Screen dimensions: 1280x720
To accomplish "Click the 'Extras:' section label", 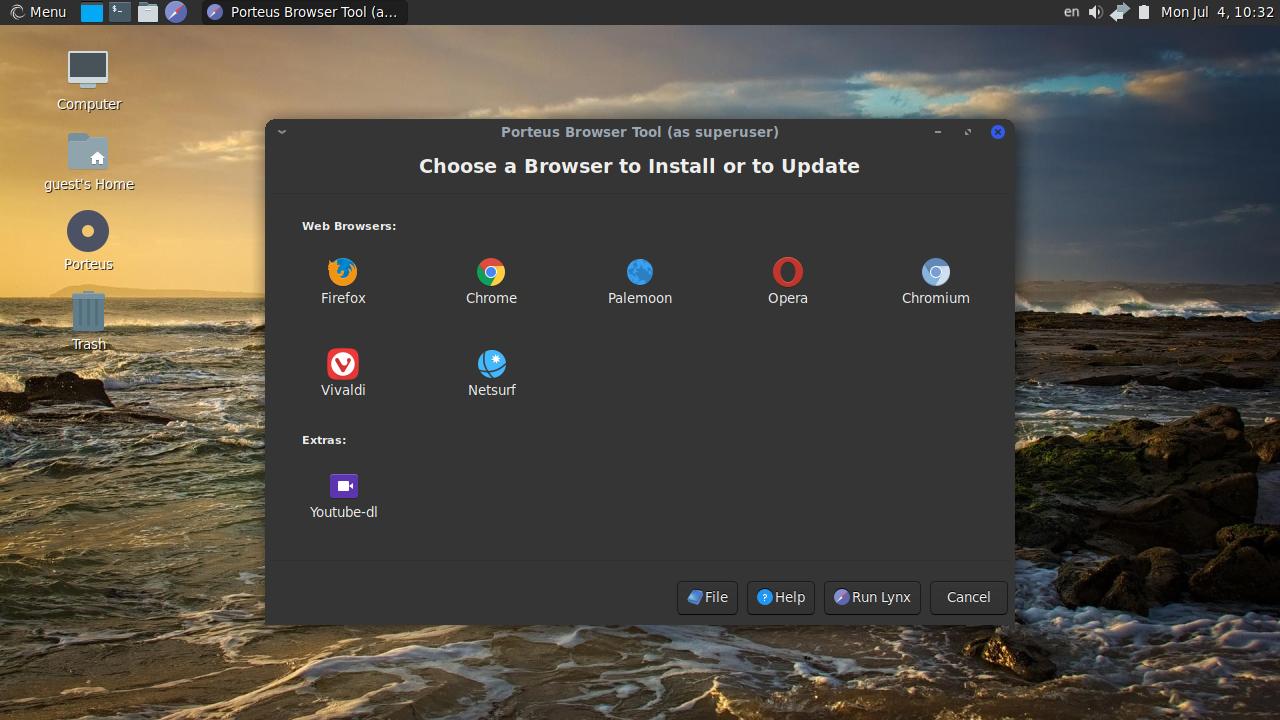I will [x=324, y=440].
